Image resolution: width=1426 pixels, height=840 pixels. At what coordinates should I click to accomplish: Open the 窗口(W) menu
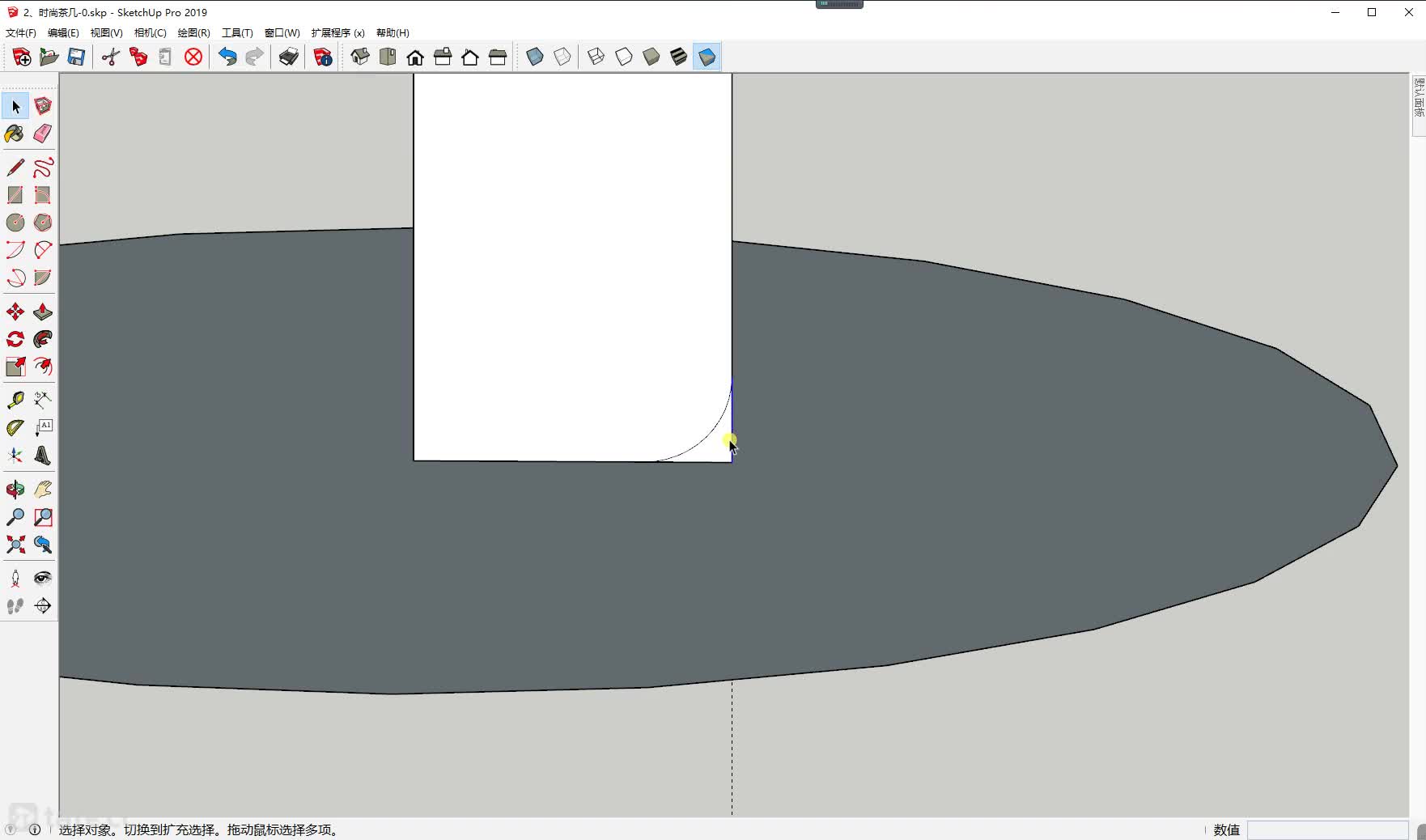[x=282, y=33]
